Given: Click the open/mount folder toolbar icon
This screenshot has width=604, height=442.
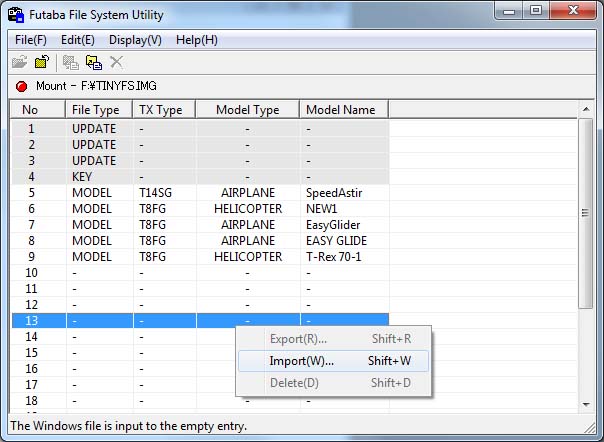Looking at the screenshot, I should 20,62.
